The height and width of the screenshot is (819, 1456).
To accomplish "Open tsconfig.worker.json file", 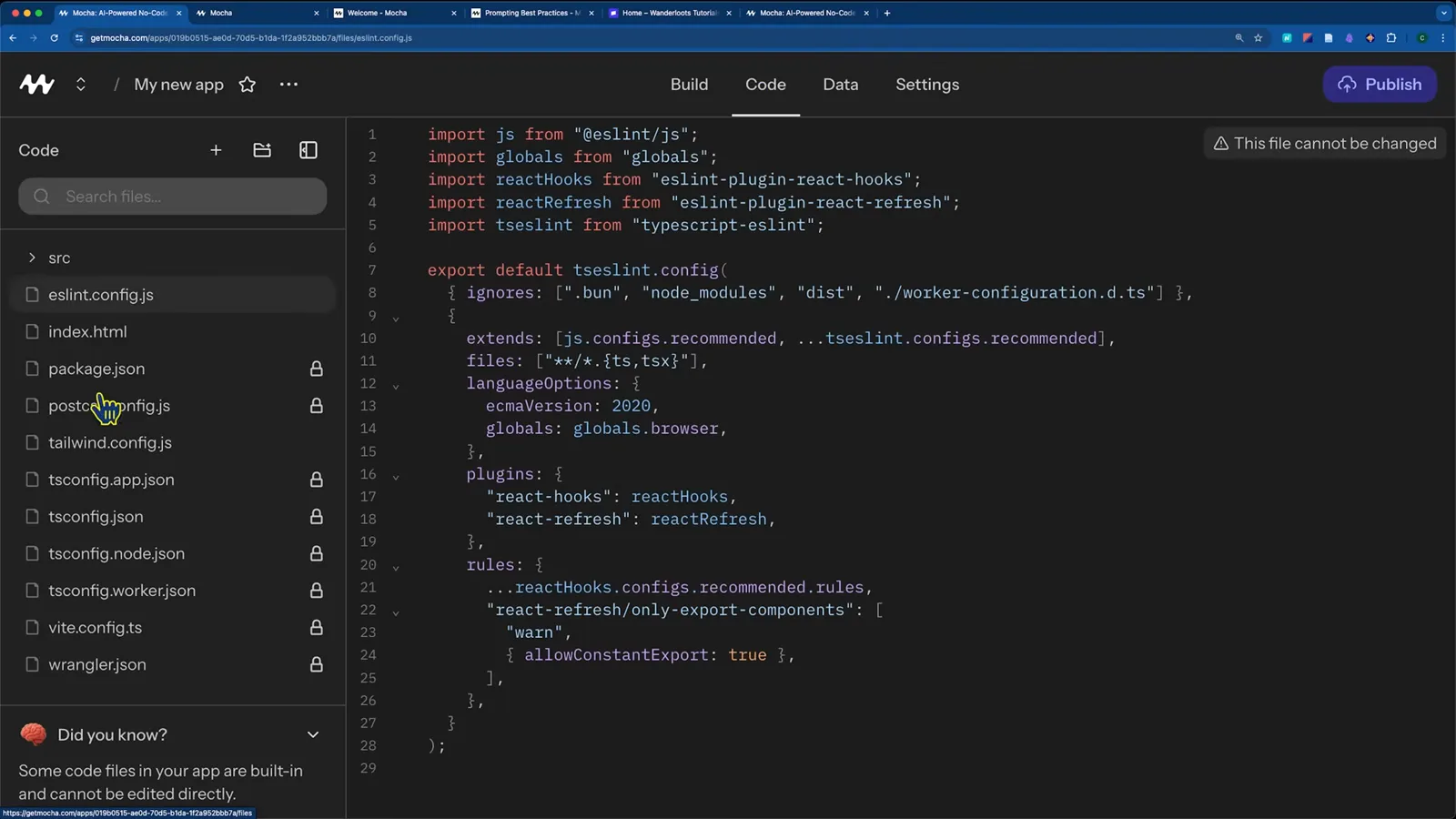I will [x=172, y=591].
